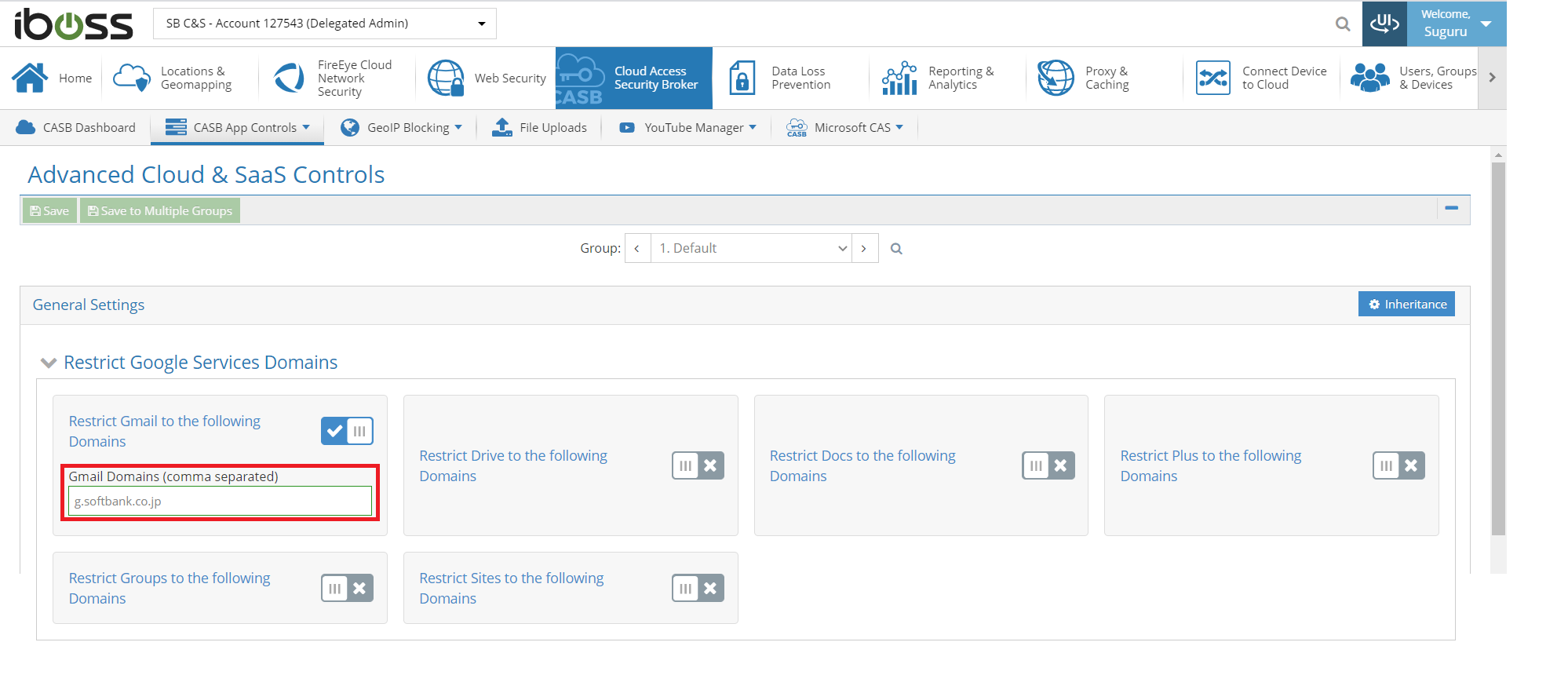Screen dimensions: 1568x675
Task: Click Restrict Plus to the following Domains
Action: point(1210,465)
